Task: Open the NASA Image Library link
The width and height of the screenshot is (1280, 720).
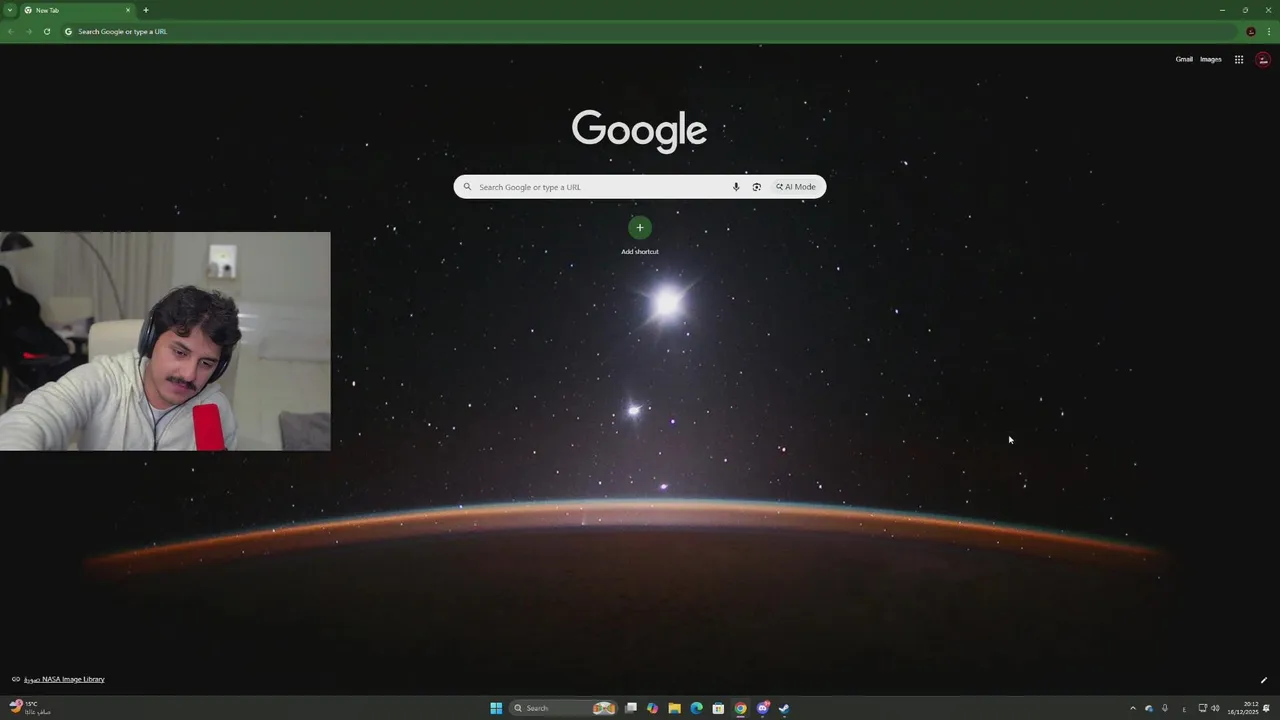Action: point(64,679)
